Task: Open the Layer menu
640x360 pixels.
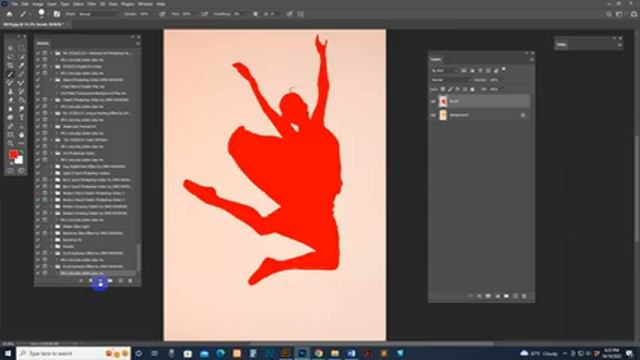Action: point(52,4)
